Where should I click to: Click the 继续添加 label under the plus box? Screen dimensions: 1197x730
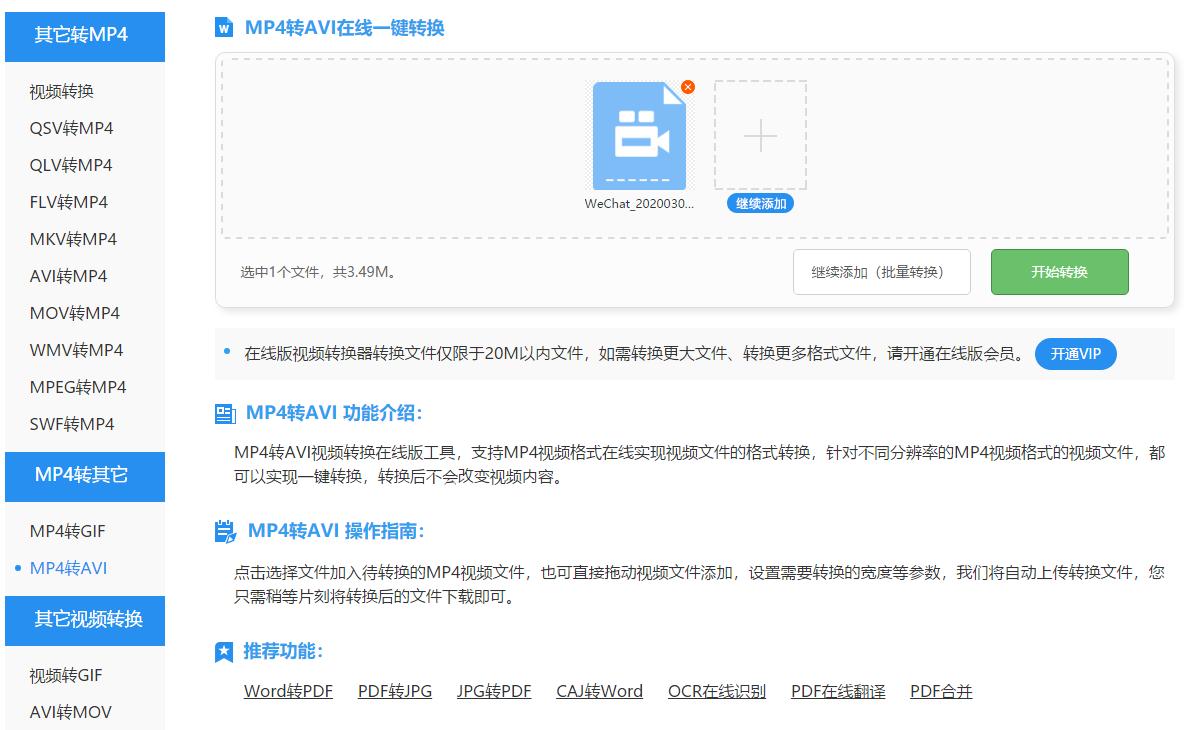click(759, 204)
